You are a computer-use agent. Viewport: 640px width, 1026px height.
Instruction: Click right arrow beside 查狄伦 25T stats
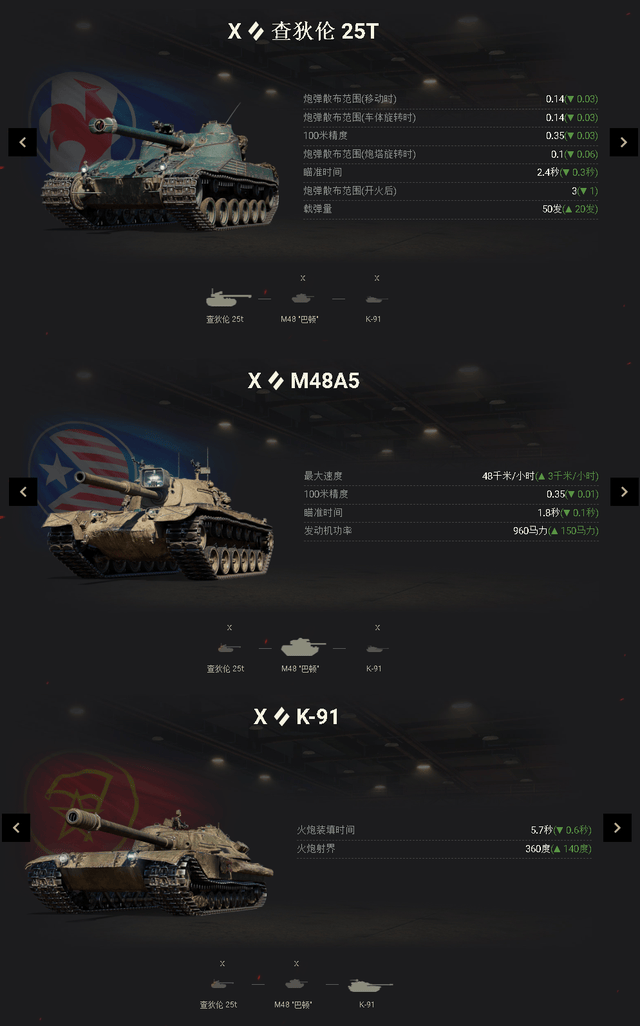coord(624,142)
